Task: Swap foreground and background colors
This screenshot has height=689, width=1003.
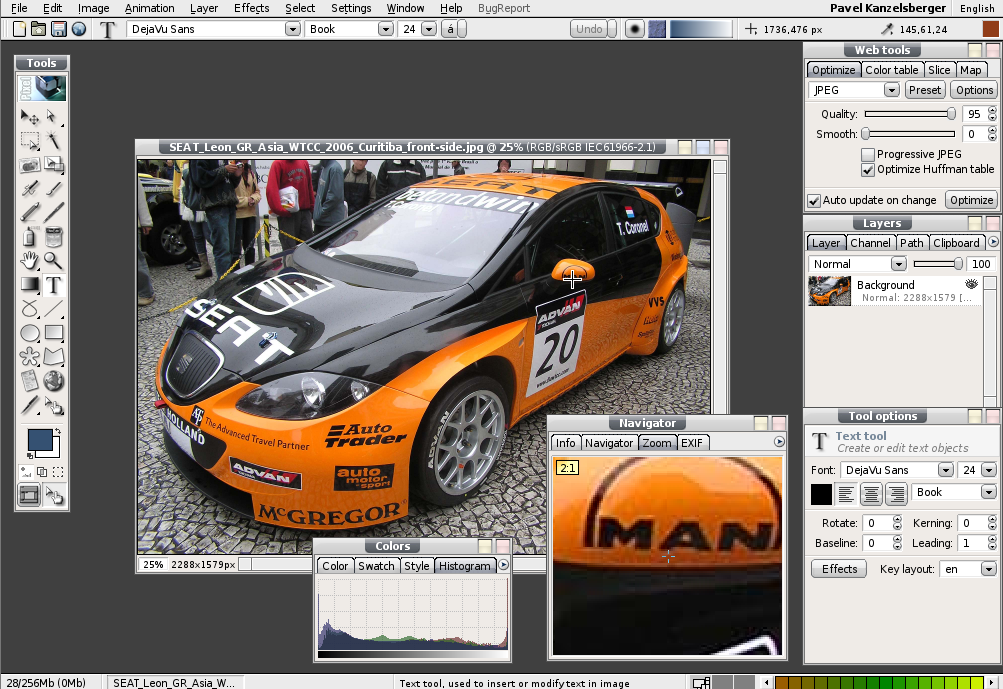Action: tap(58, 432)
